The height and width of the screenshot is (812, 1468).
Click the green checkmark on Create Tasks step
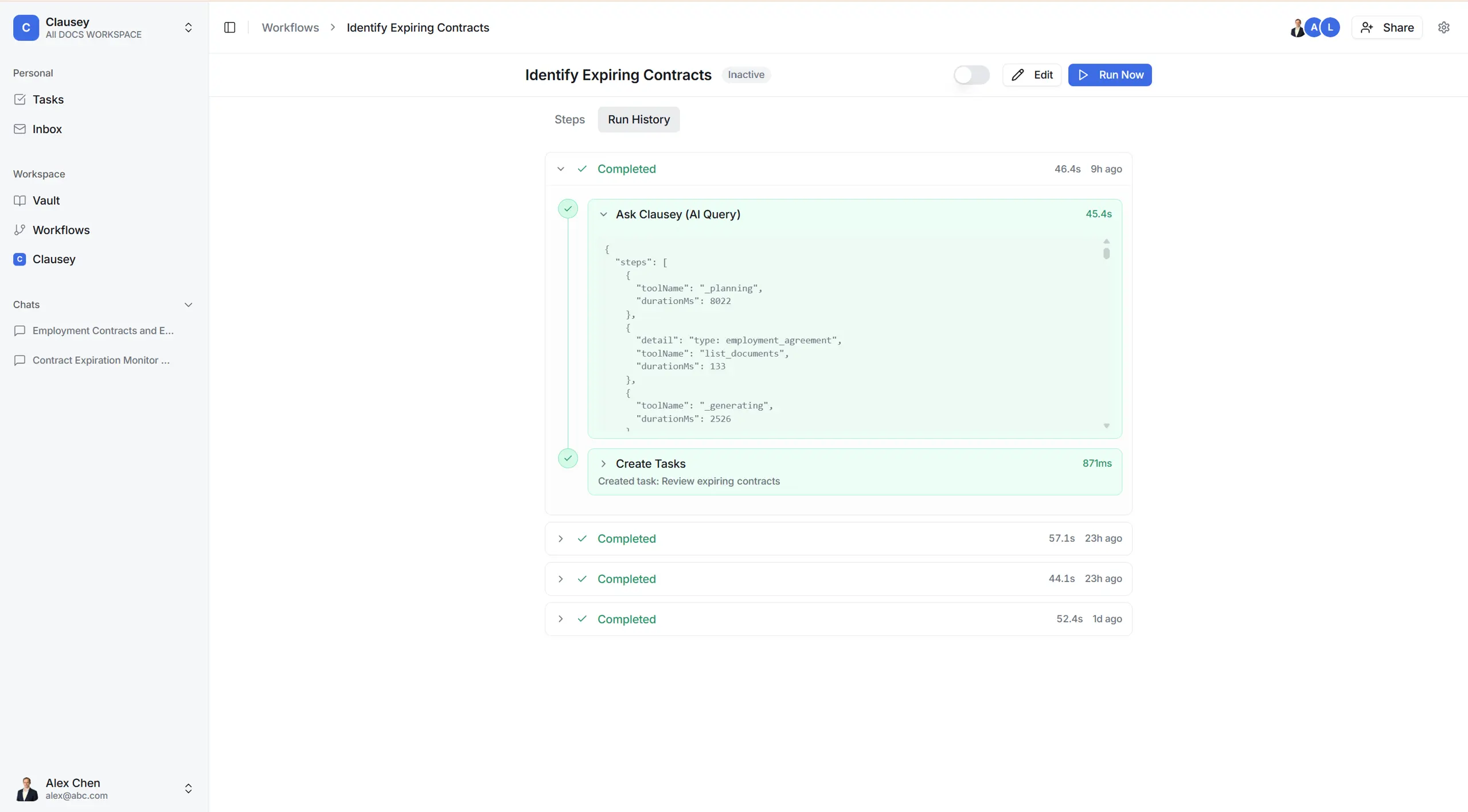pos(568,458)
